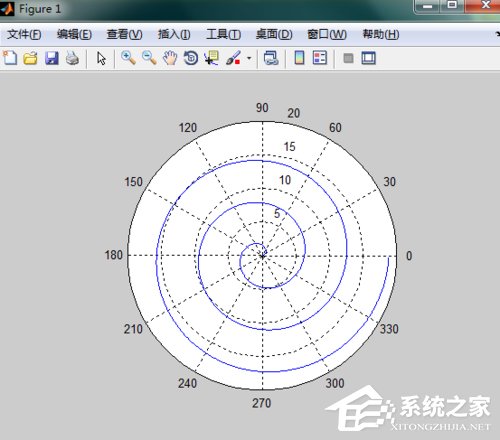Click the center origin of the polar plot
The width and height of the screenshot is (500, 440).
click(262, 256)
